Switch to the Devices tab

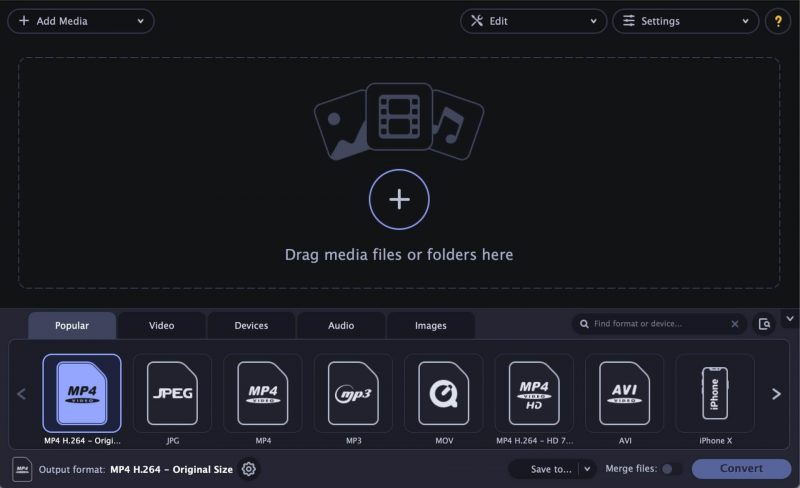[251, 325]
